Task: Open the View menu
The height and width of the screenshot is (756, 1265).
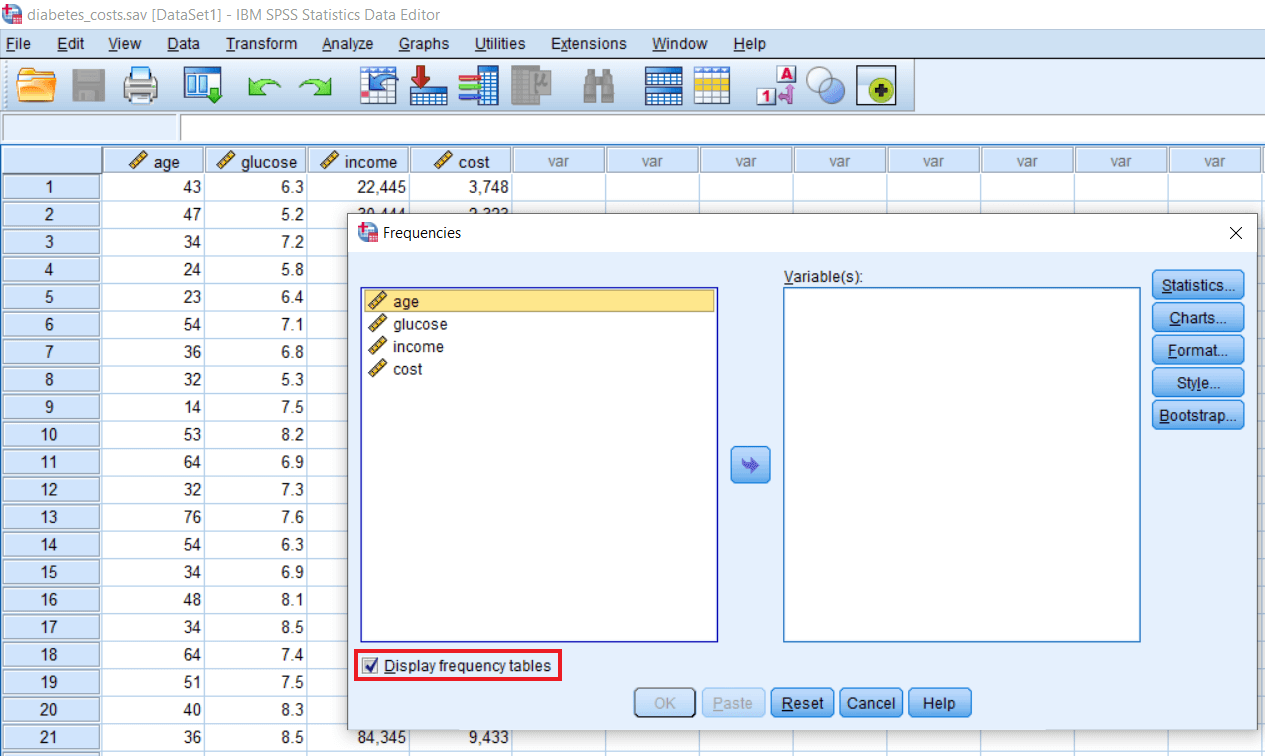Action: (x=124, y=44)
